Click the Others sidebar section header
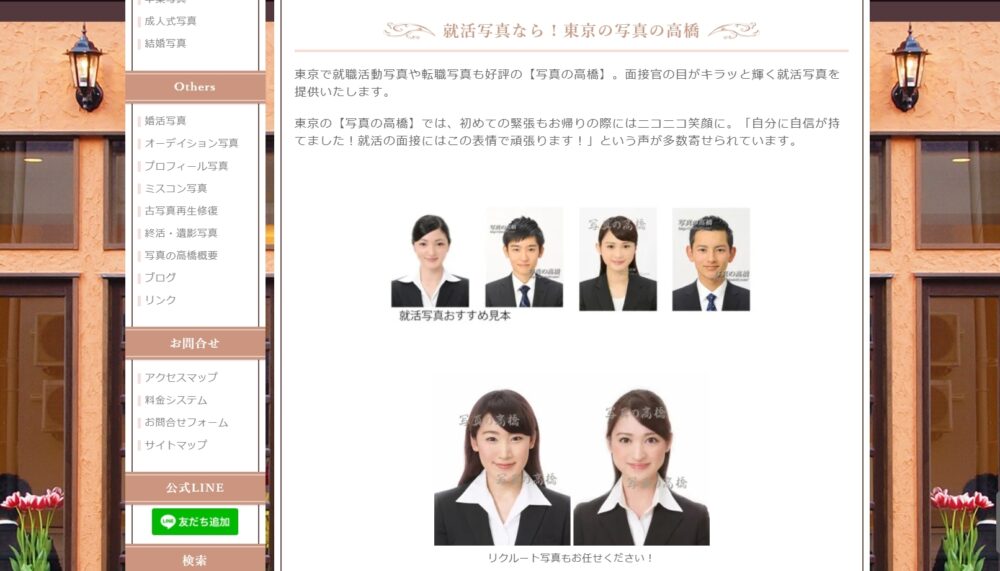The height and width of the screenshot is (571, 1000). pyautogui.click(x=195, y=87)
